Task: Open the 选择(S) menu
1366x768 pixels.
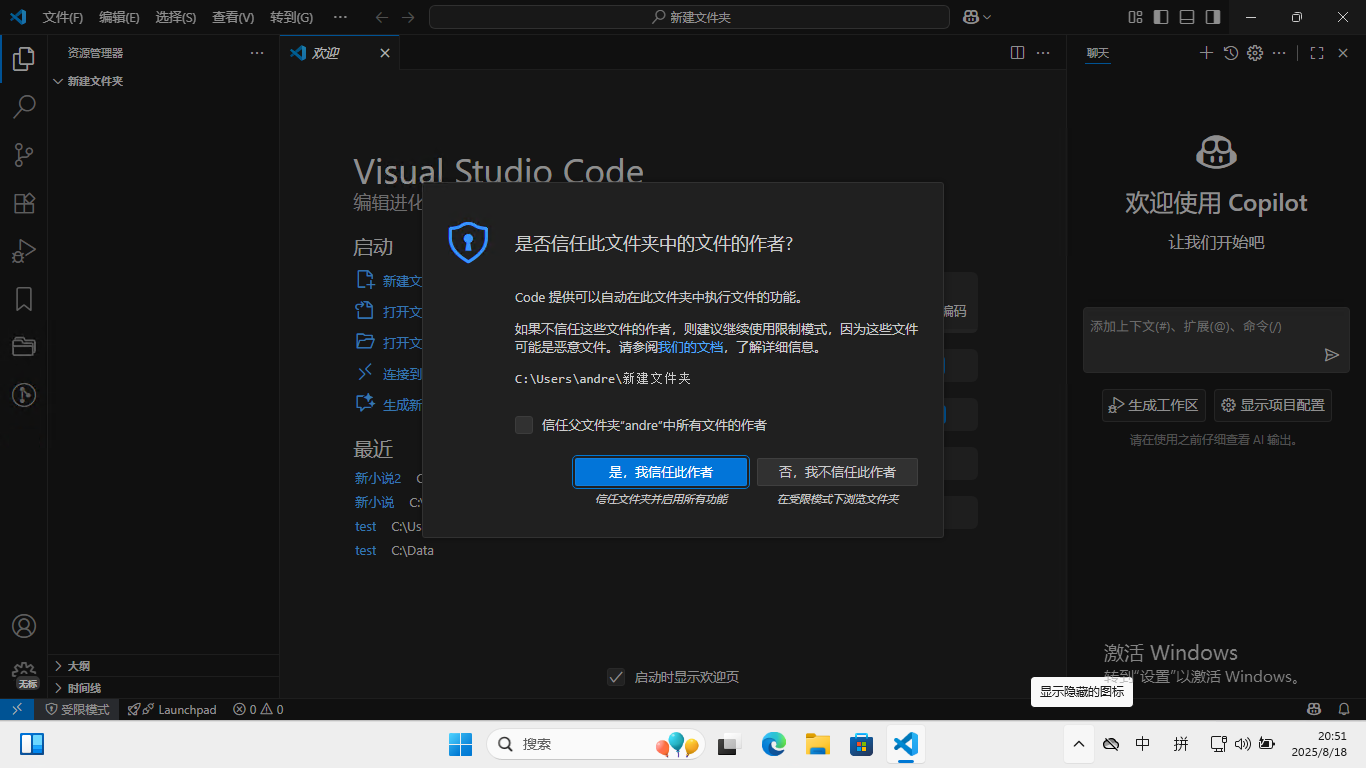Action: point(176,17)
